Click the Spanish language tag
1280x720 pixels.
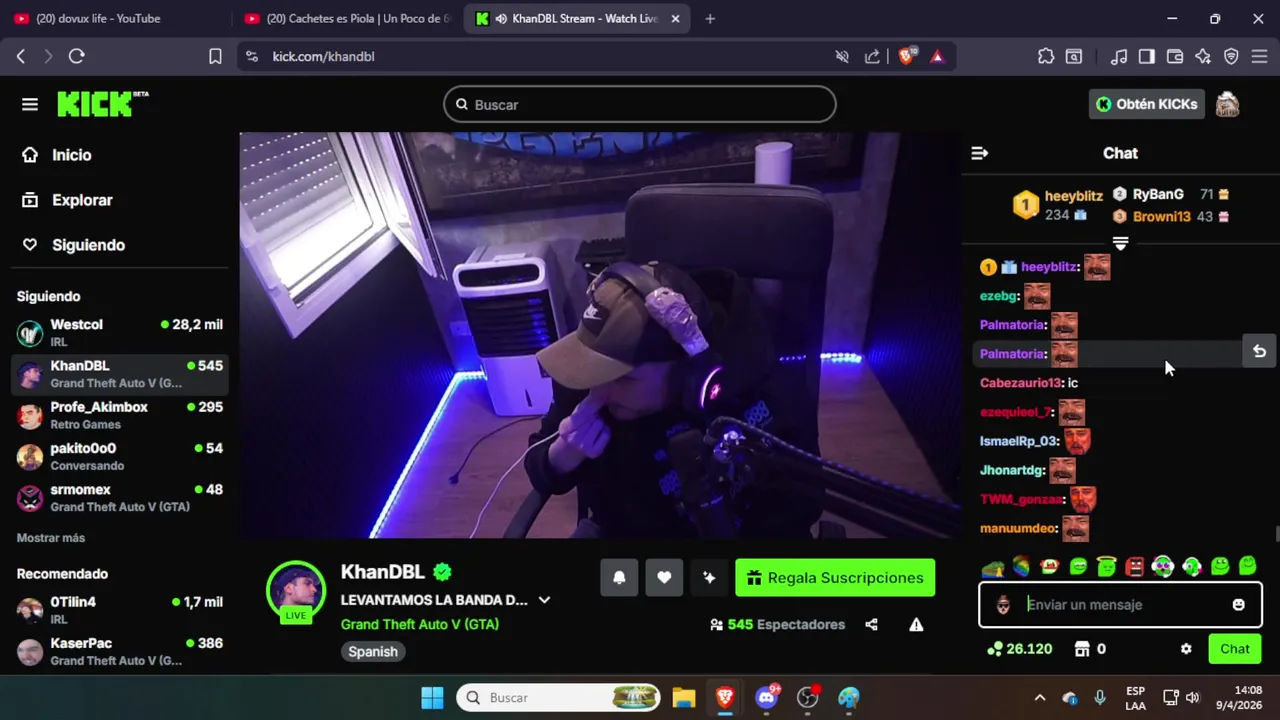[373, 651]
